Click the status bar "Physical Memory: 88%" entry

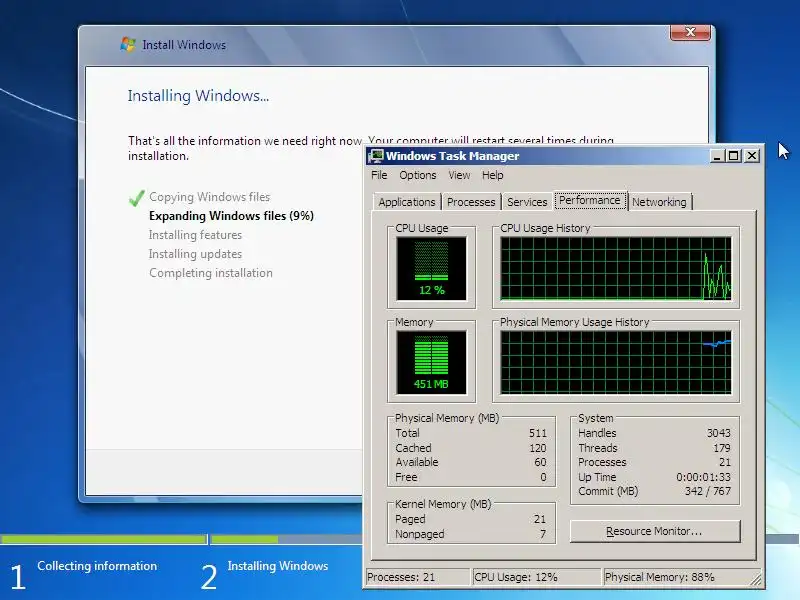679,577
